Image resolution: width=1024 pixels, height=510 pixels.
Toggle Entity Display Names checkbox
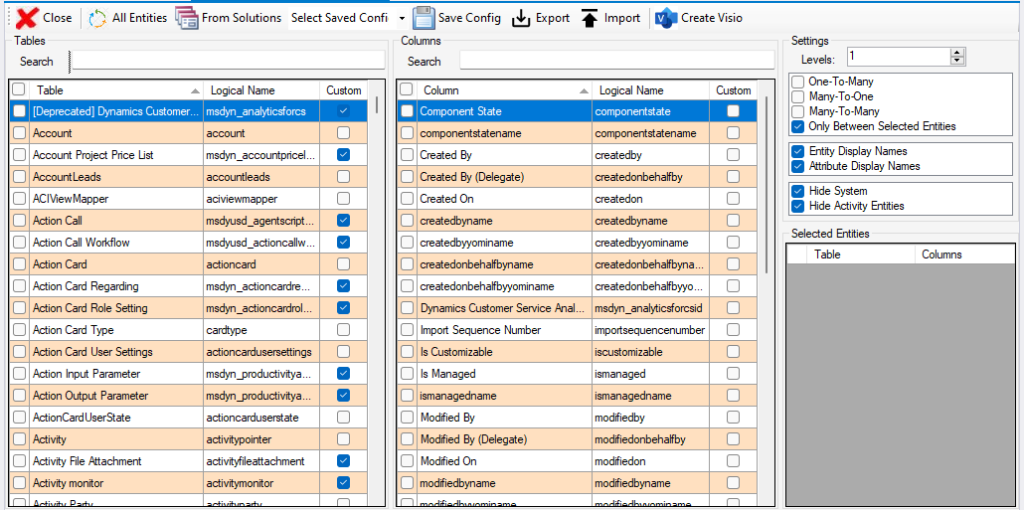tap(798, 151)
